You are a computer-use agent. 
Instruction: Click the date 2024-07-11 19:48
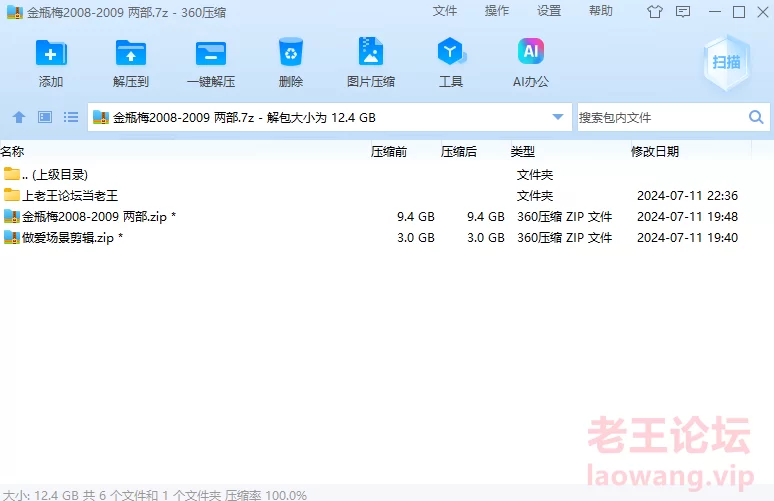687,217
